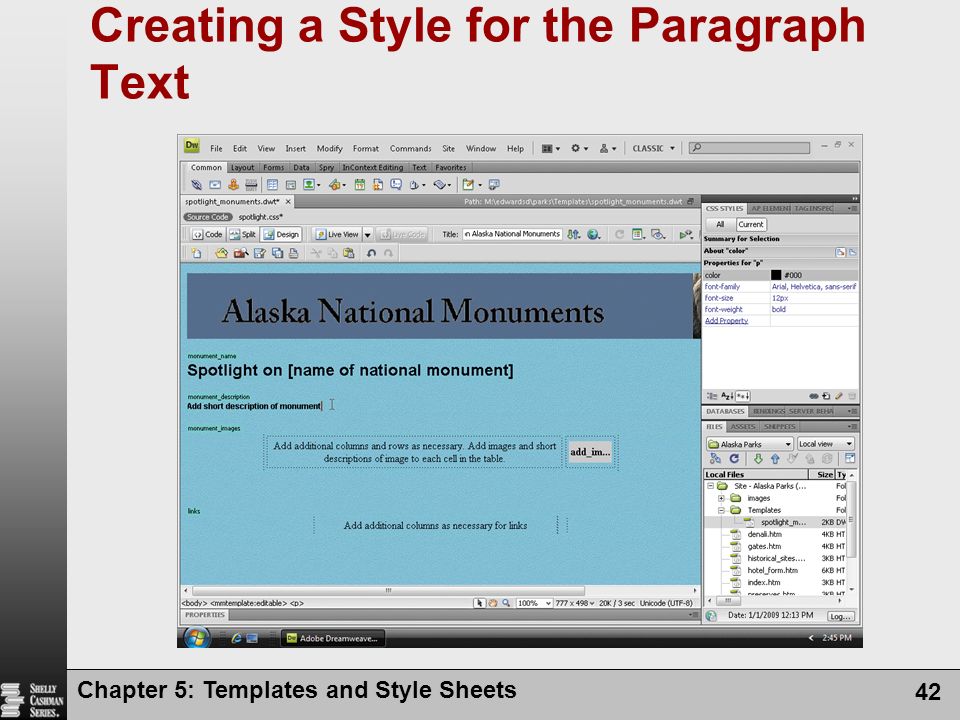This screenshot has height=720, width=960.
Task: Click the Save All icon
Action: click(277, 253)
